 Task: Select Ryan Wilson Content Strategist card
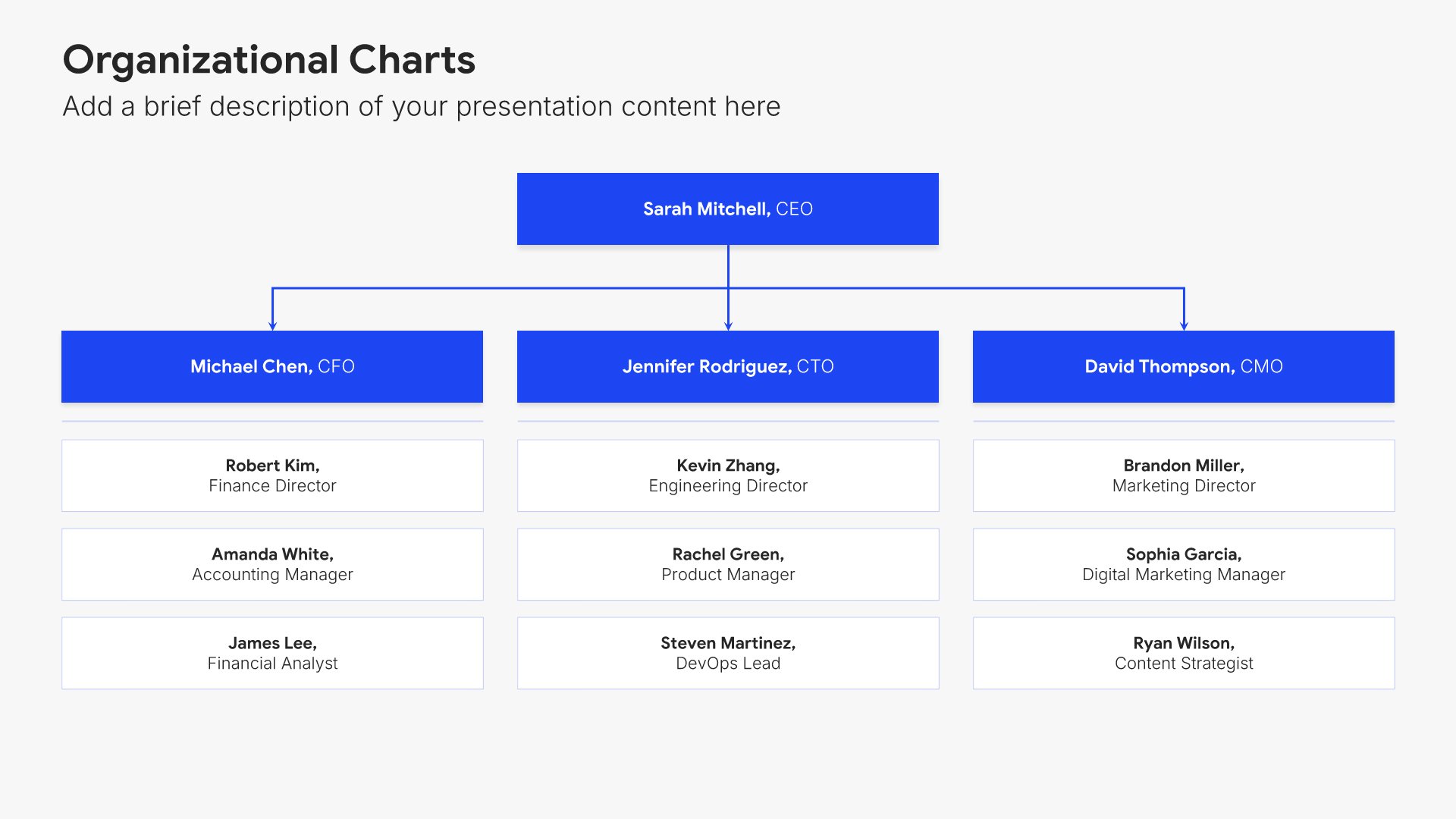1183,653
